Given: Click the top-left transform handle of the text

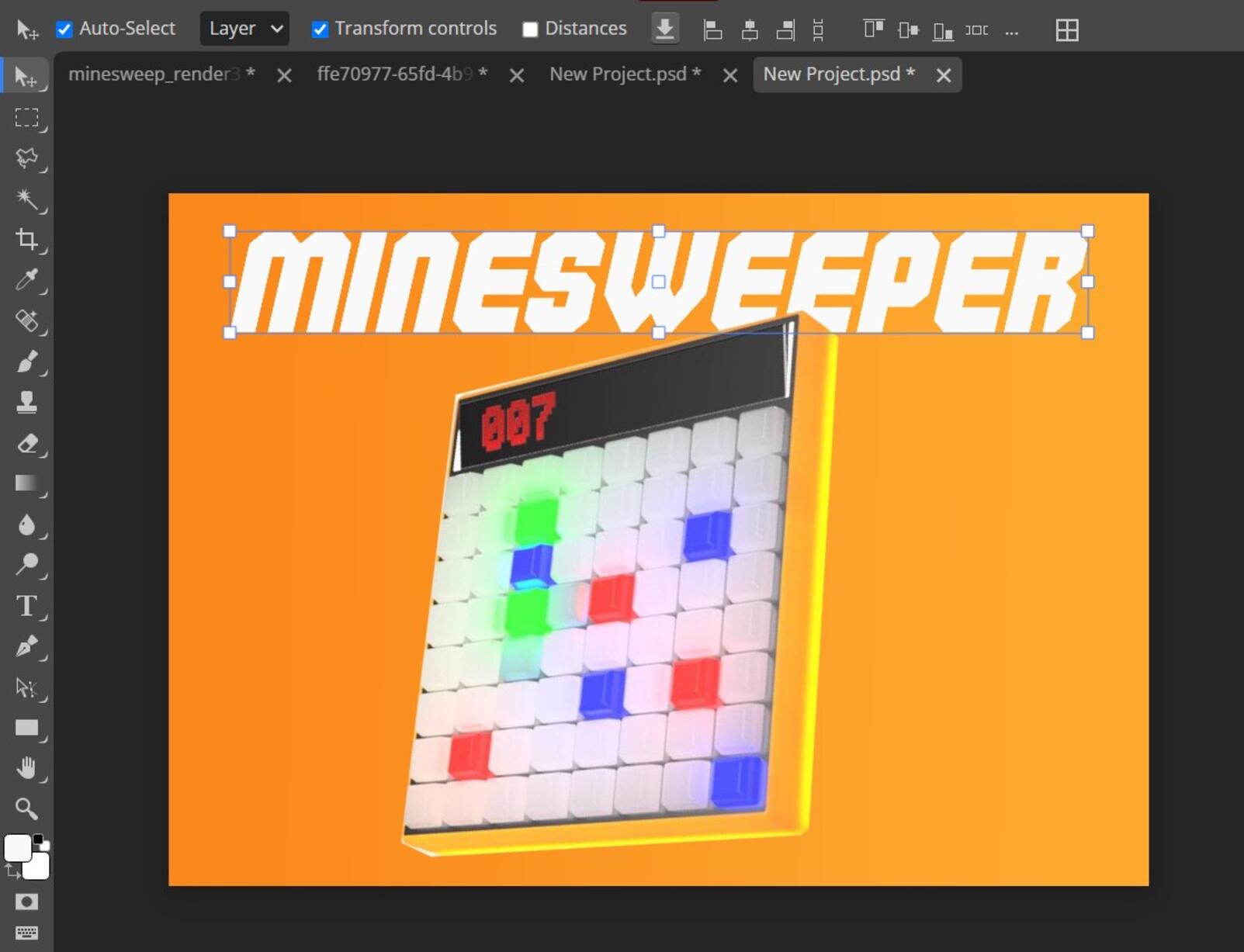Looking at the screenshot, I should click(x=230, y=231).
